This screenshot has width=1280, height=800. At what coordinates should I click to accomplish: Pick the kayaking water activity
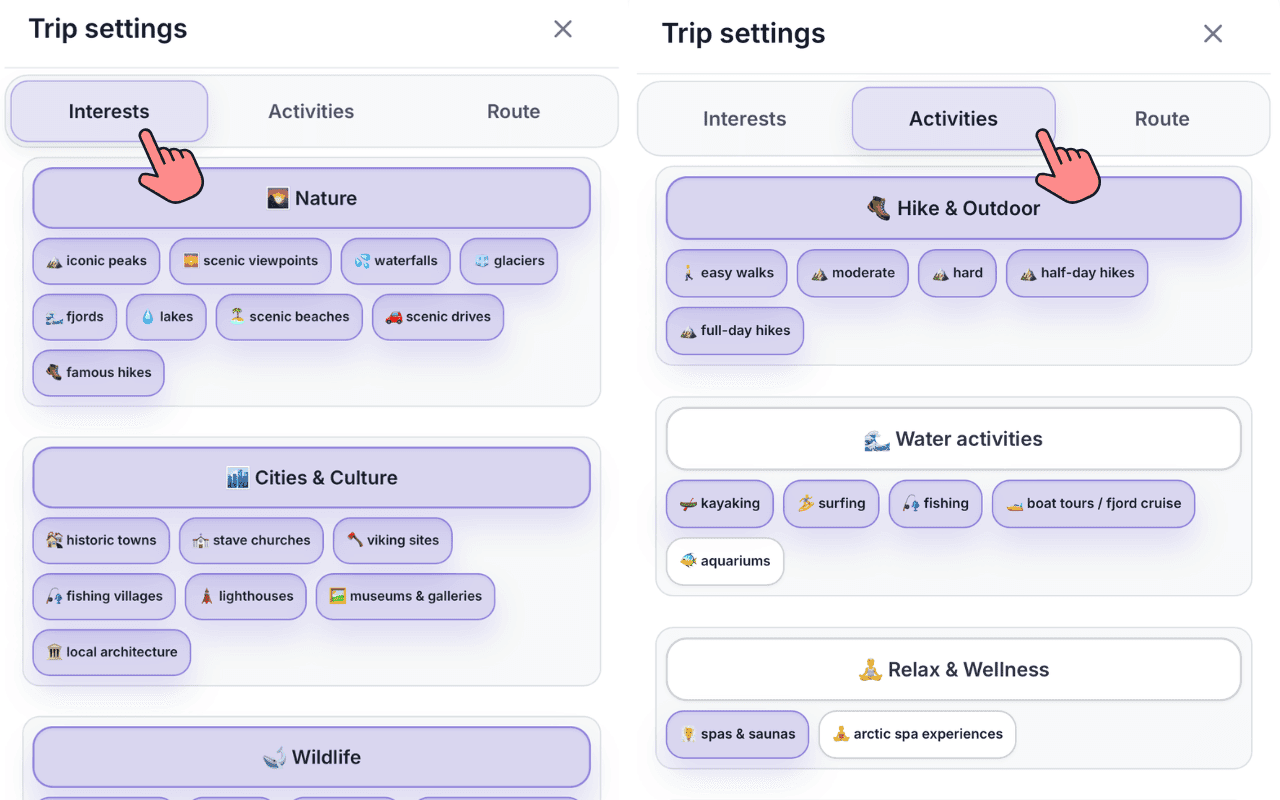pos(720,504)
